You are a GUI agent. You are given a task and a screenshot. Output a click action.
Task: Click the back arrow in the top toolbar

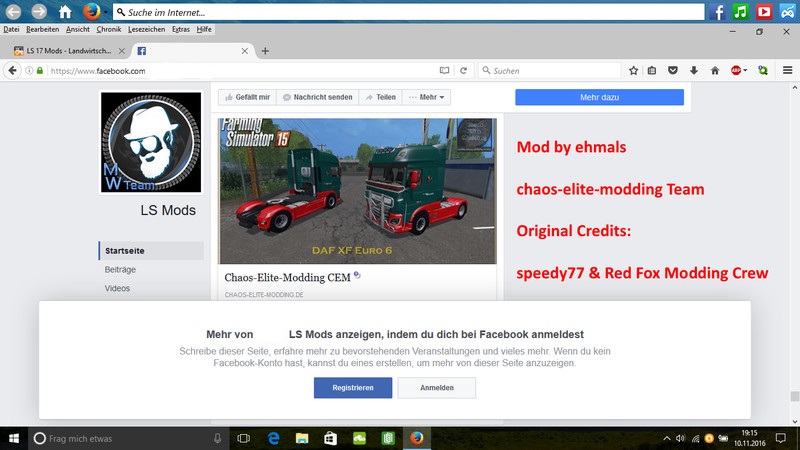[x=14, y=11]
